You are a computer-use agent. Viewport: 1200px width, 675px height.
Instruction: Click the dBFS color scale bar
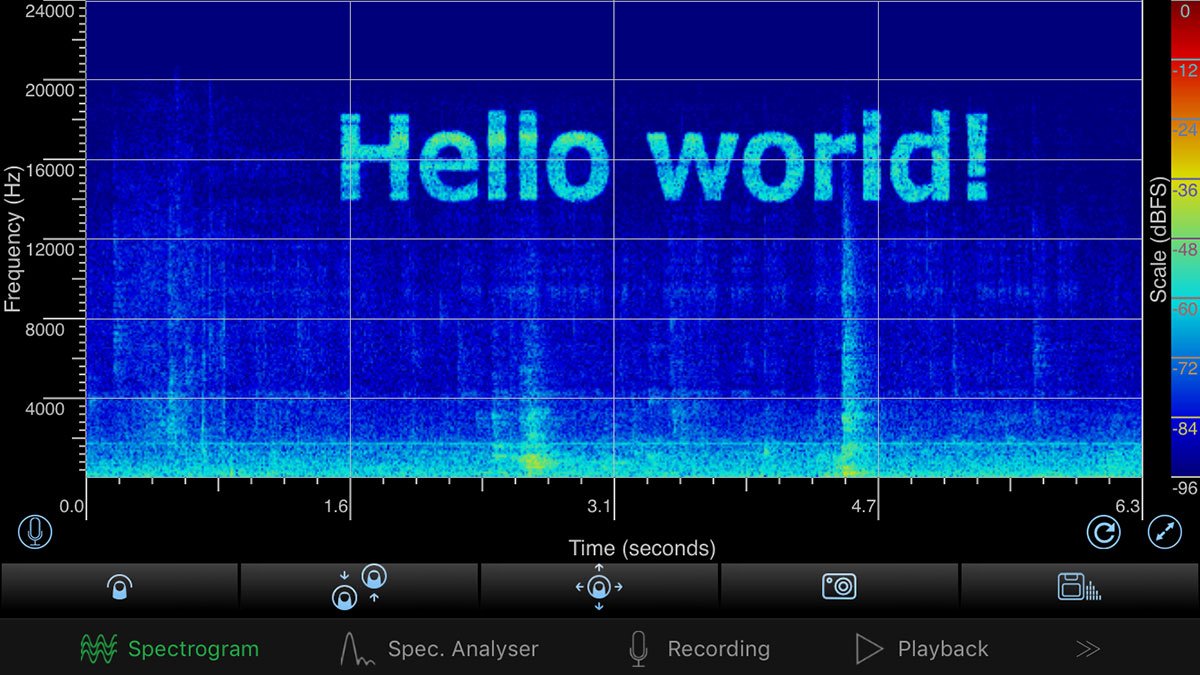point(1185,240)
